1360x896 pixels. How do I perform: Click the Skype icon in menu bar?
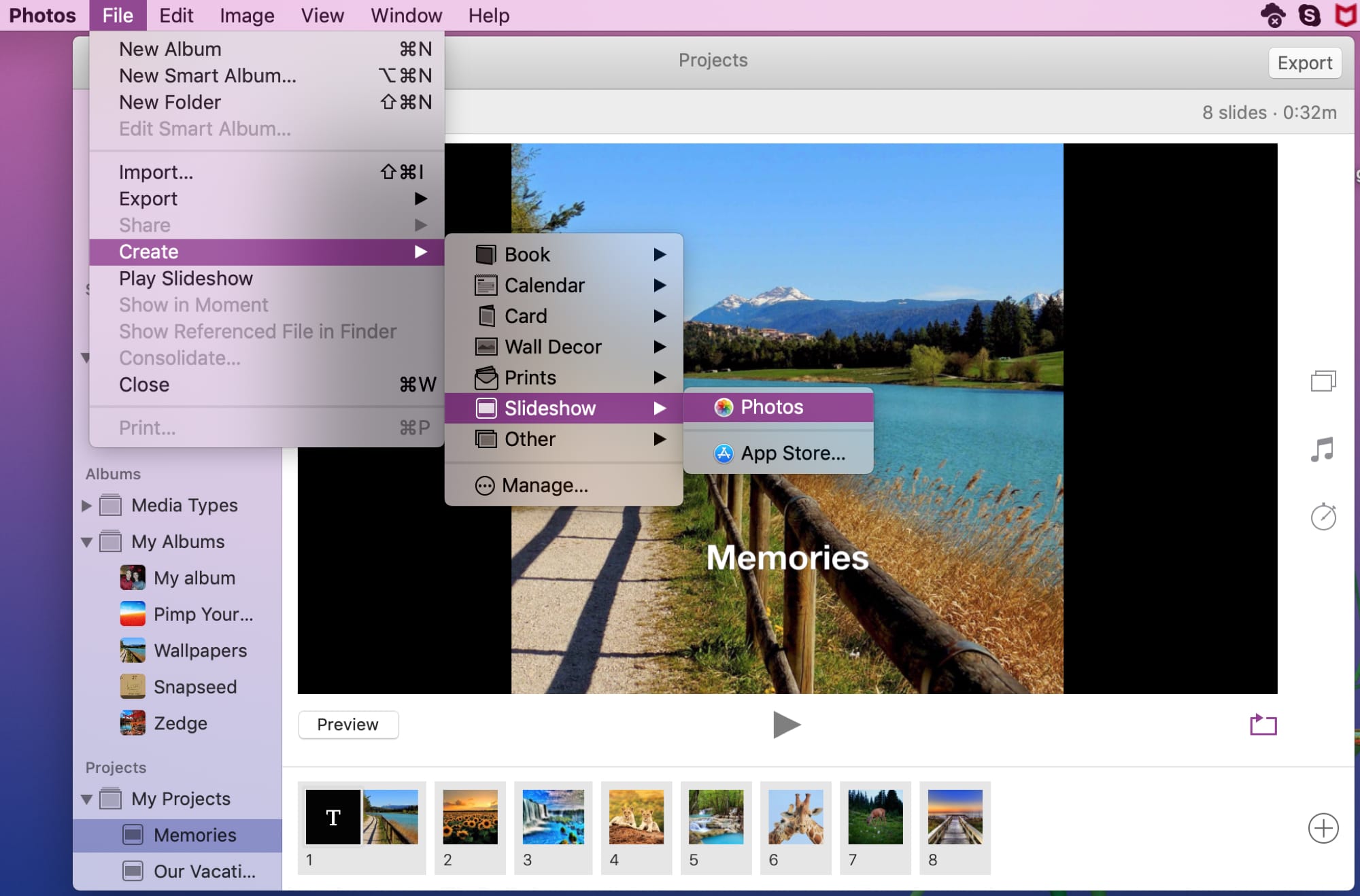[1309, 15]
